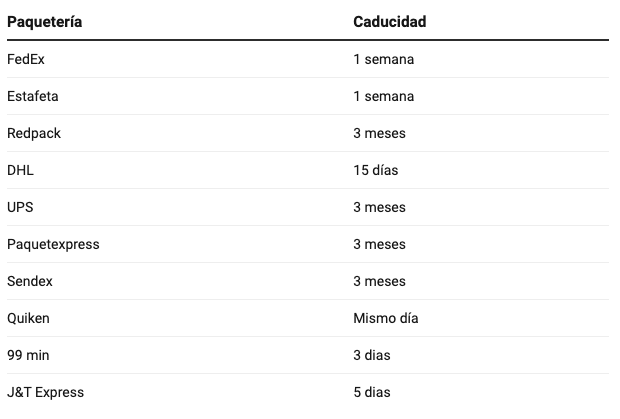Select the DHL carrier cell
This screenshot has height=419, width=620.
click(x=20, y=170)
